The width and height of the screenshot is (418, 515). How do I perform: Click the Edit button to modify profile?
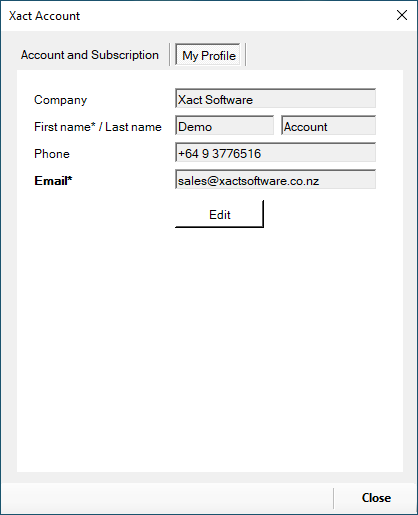pos(219,214)
